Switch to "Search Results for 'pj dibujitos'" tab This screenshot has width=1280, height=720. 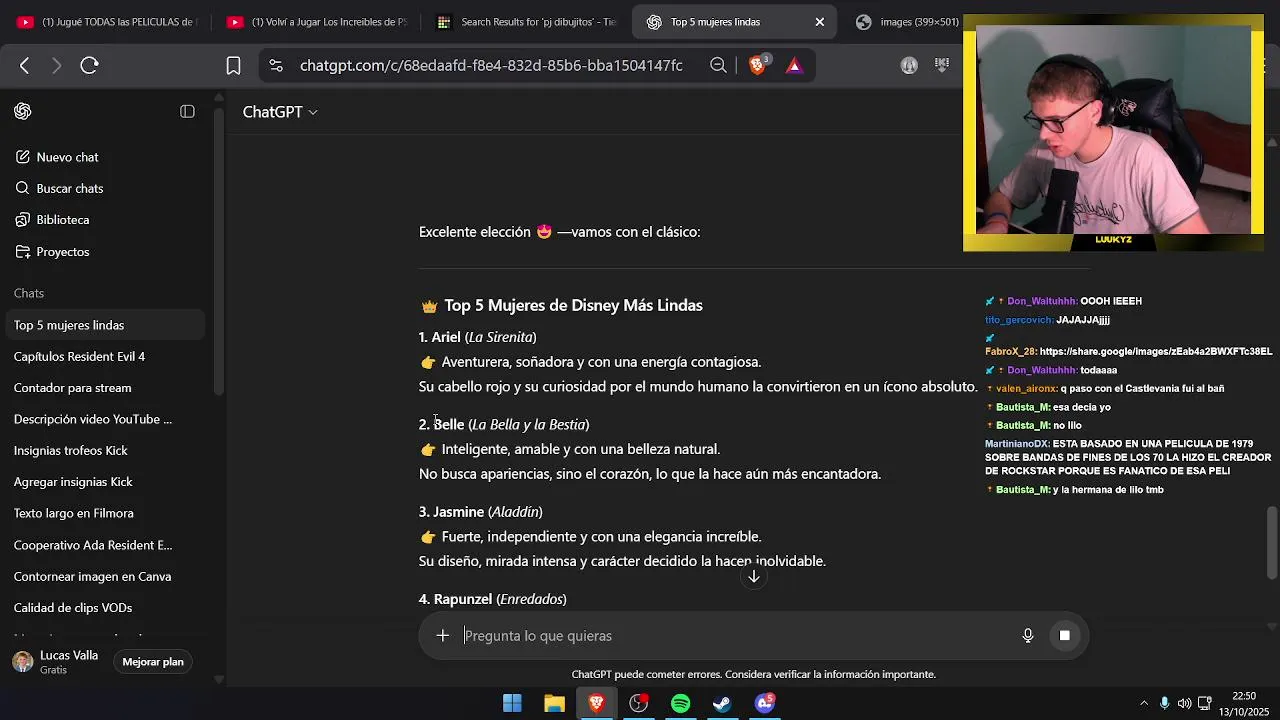coord(527,22)
